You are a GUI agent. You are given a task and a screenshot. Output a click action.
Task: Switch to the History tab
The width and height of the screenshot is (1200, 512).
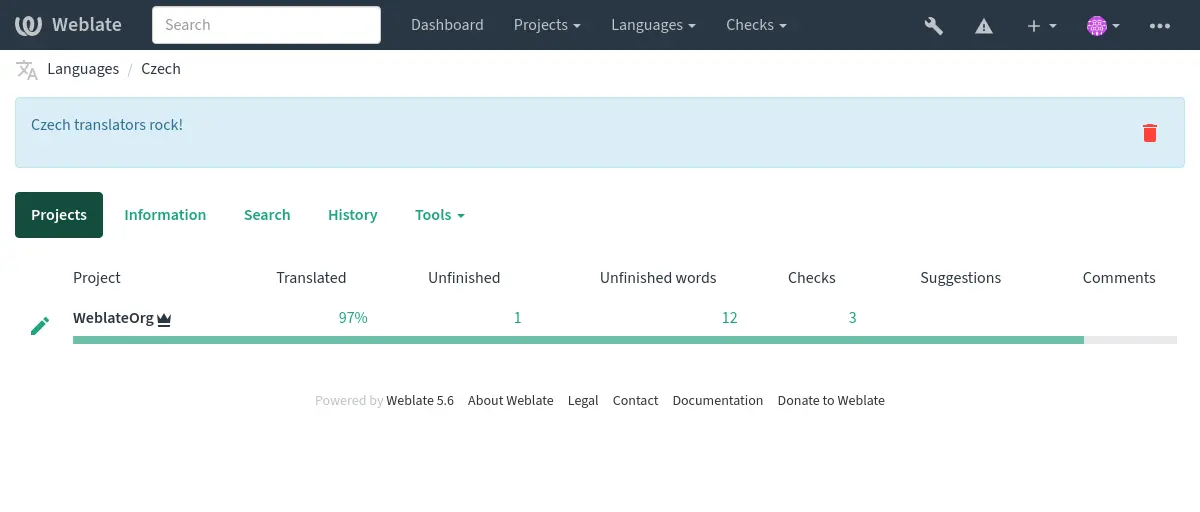[x=353, y=215]
